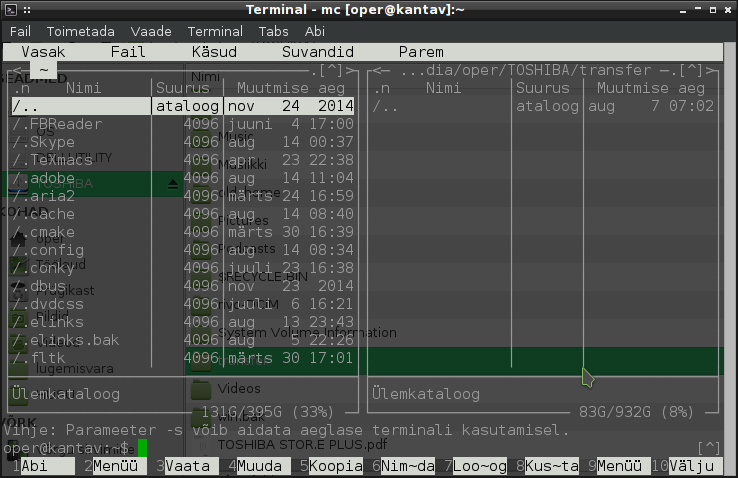Select the /.cmake directory row
Image resolution: width=738 pixels, height=478 pixels.
[x=183, y=232]
